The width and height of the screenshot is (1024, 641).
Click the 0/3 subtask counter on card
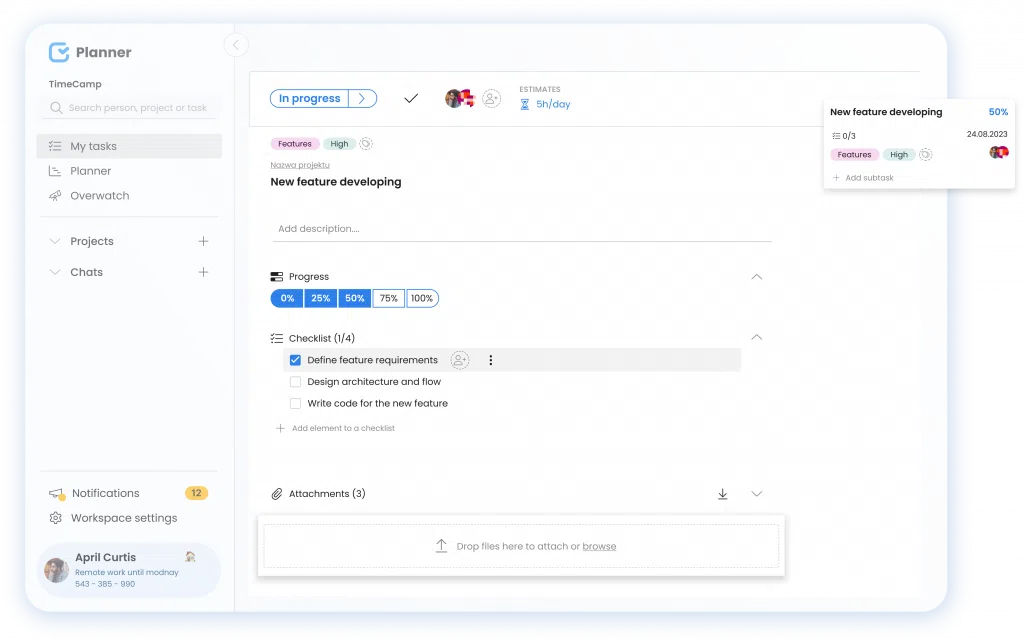[844, 136]
